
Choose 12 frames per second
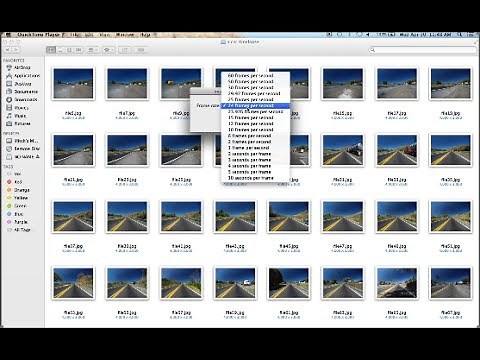tap(256, 124)
